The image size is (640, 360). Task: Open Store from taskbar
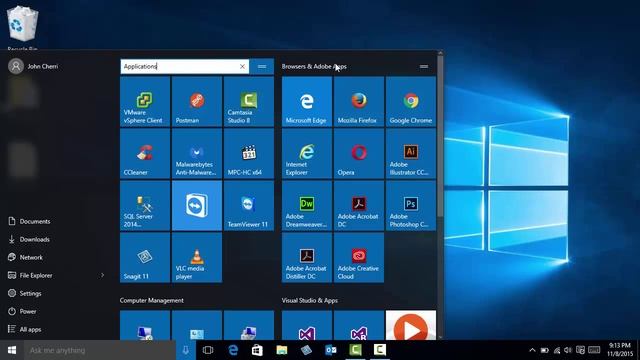257,350
